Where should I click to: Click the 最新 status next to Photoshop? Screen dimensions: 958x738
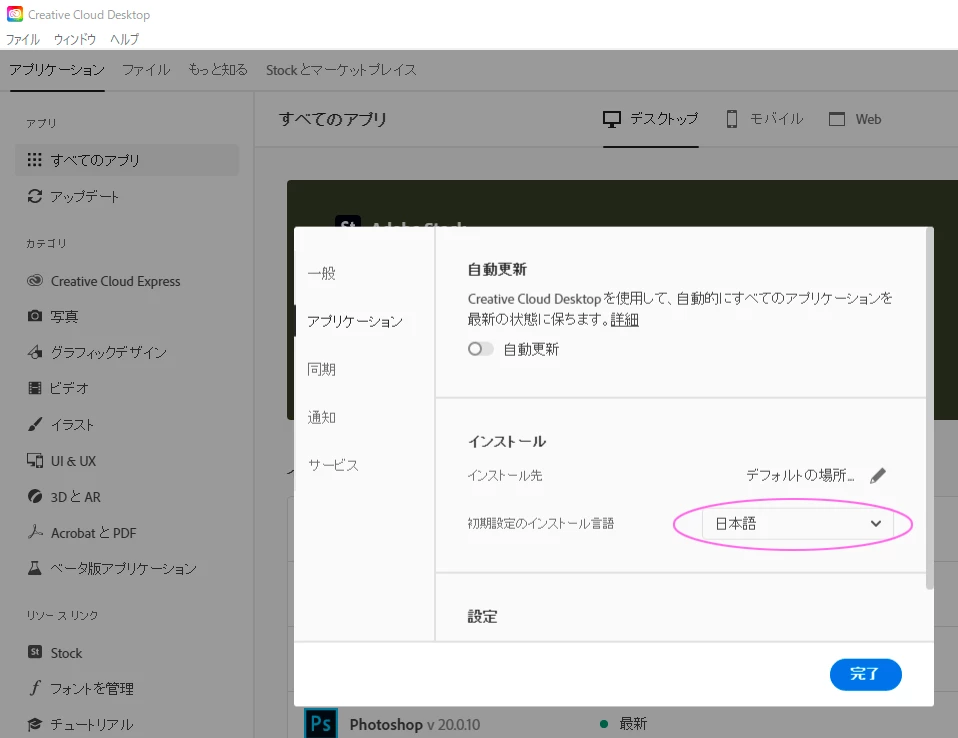point(633,723)
